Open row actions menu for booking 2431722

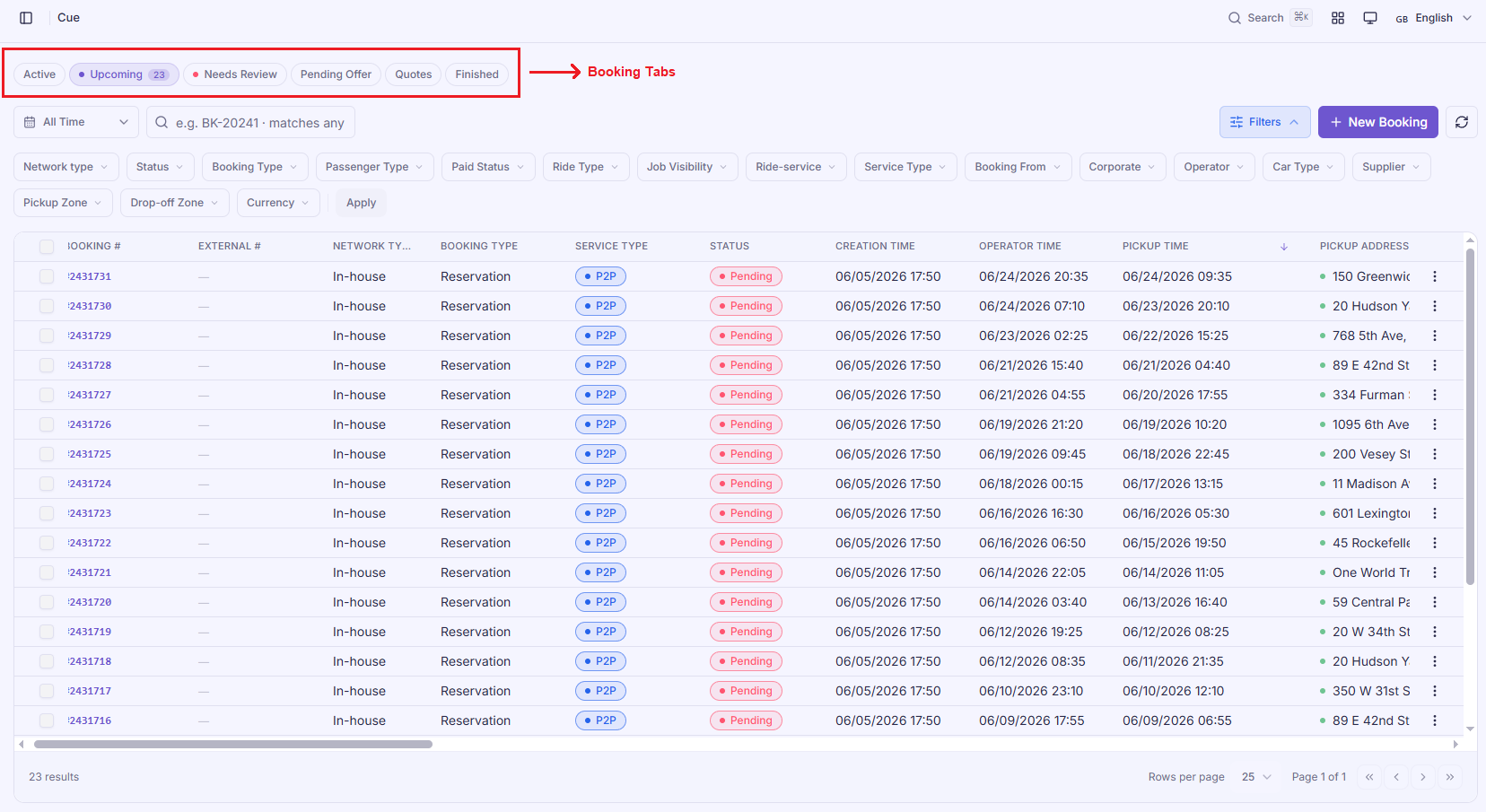coord(1435,543)
